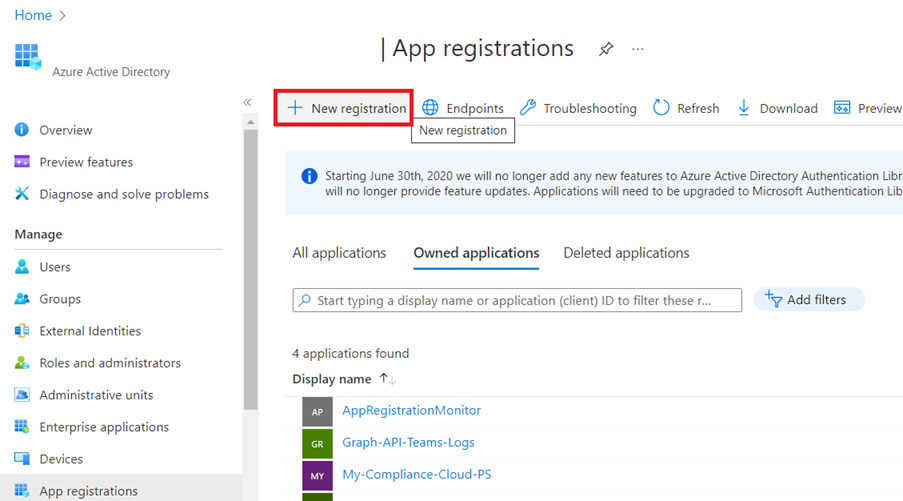The image size is (903, 501).
Task: Click the Manage section heading
Action: (x=38, y=234)
